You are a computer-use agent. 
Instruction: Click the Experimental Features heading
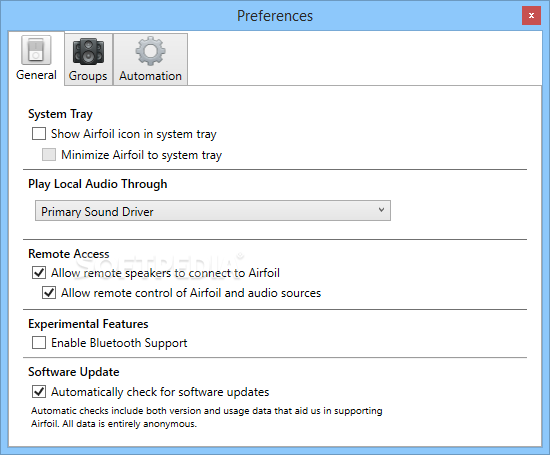[88, 324]
